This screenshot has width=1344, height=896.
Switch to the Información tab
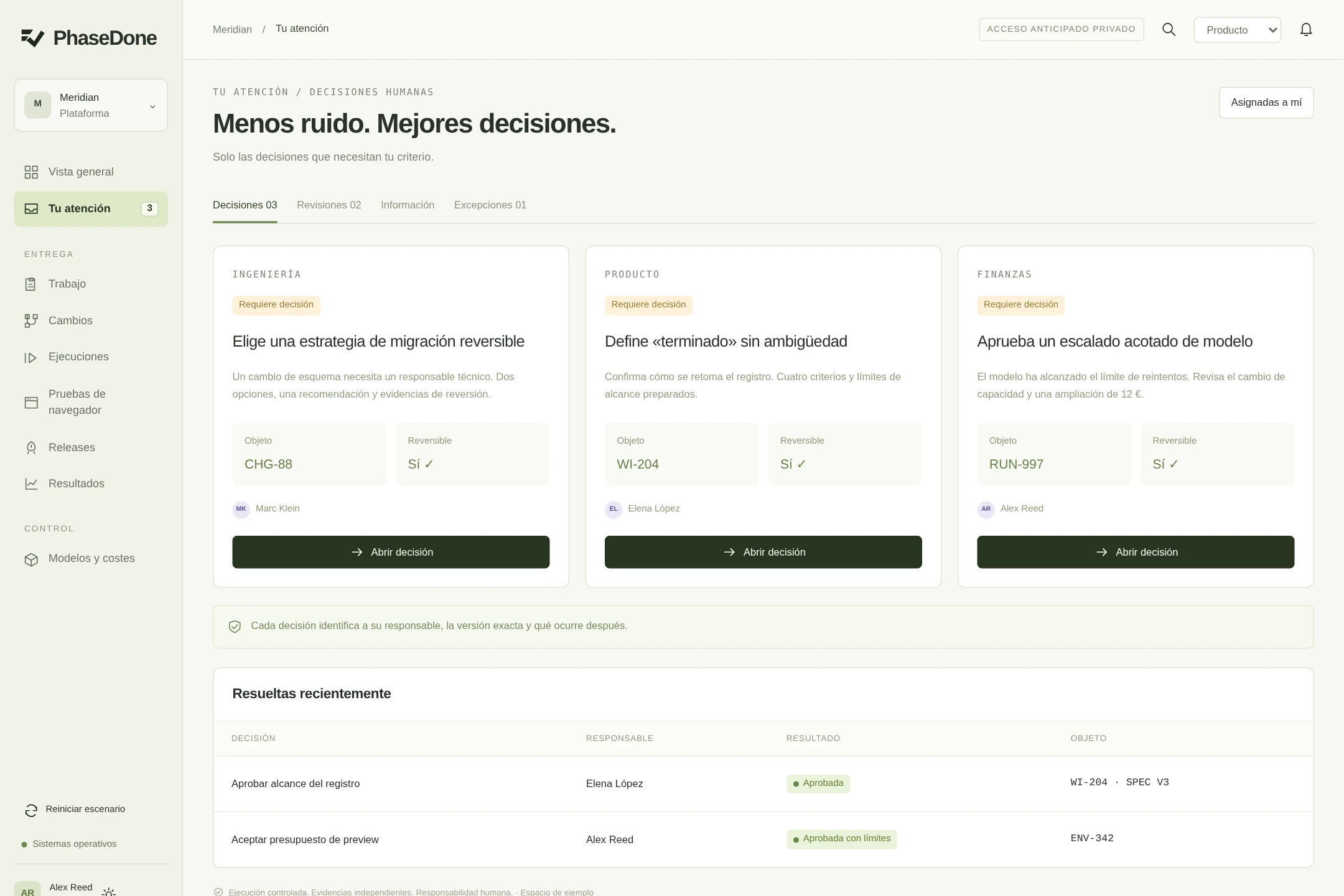point(408,205)
